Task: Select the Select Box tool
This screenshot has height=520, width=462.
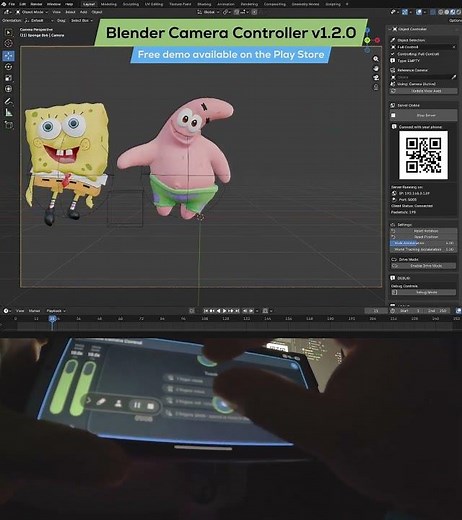Action: click(9, 32)
